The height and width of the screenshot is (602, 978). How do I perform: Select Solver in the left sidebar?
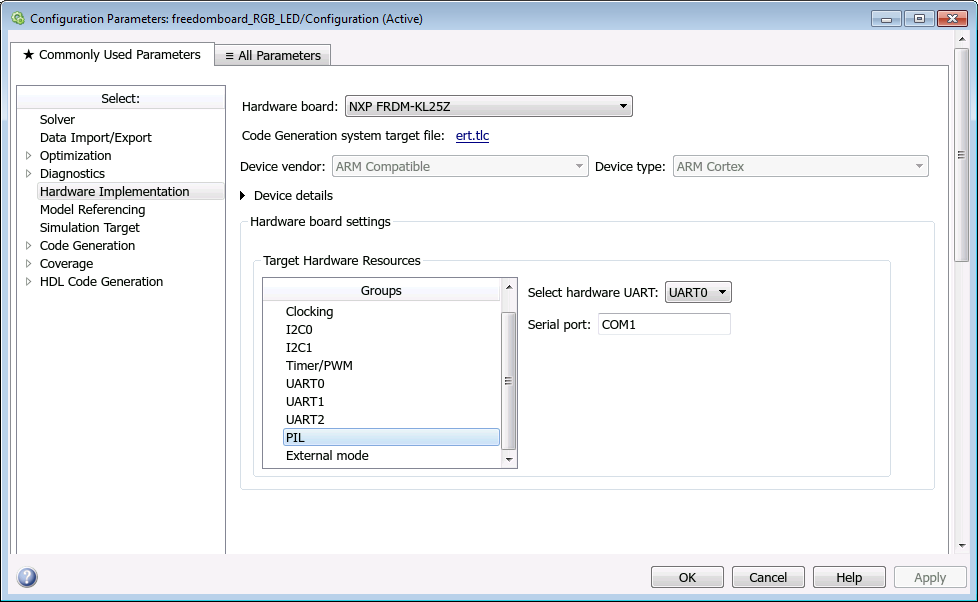(x=57, y=119)
